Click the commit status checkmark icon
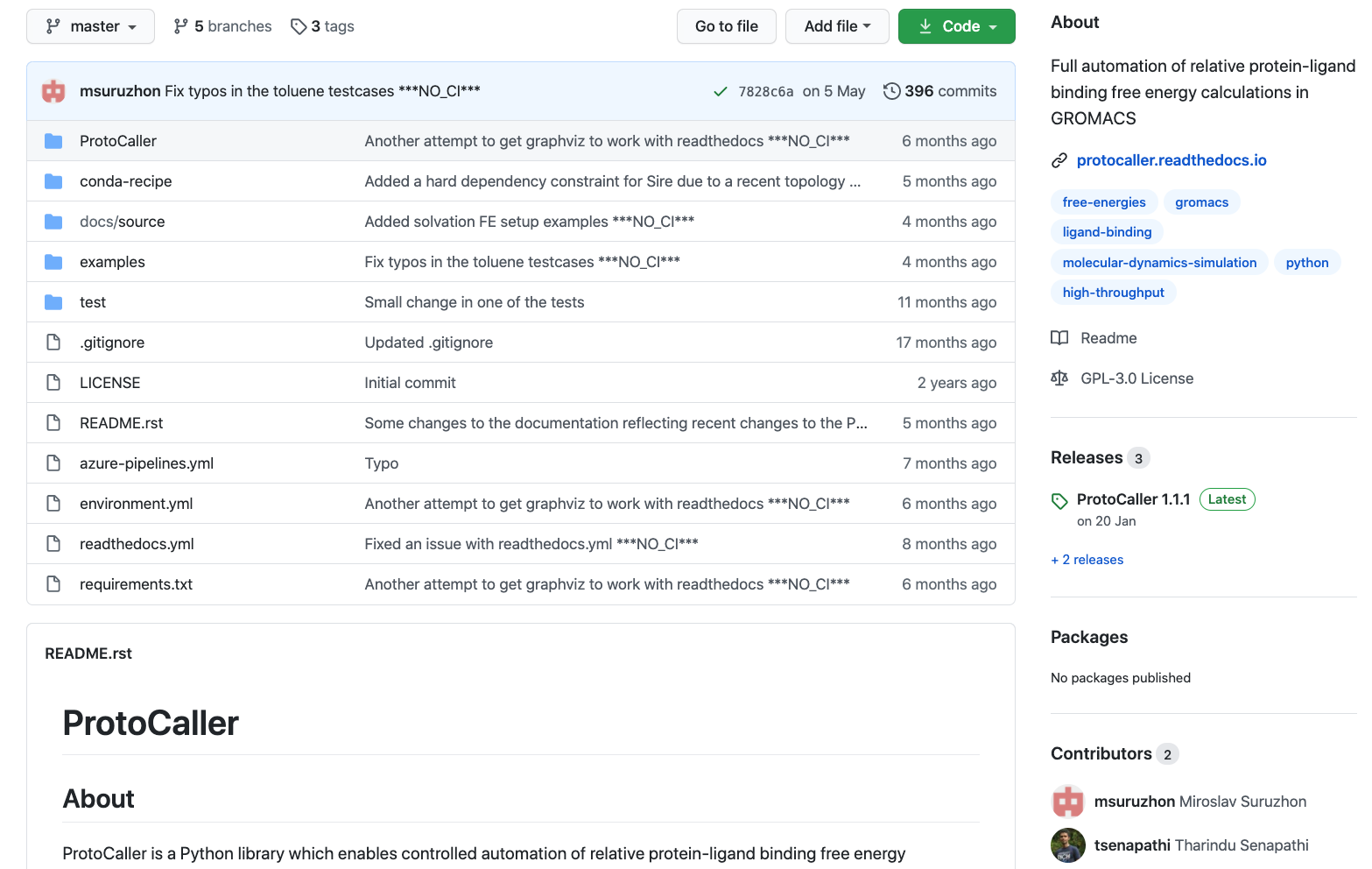The width and height of the screenshot is (1372, 869). 720,91
